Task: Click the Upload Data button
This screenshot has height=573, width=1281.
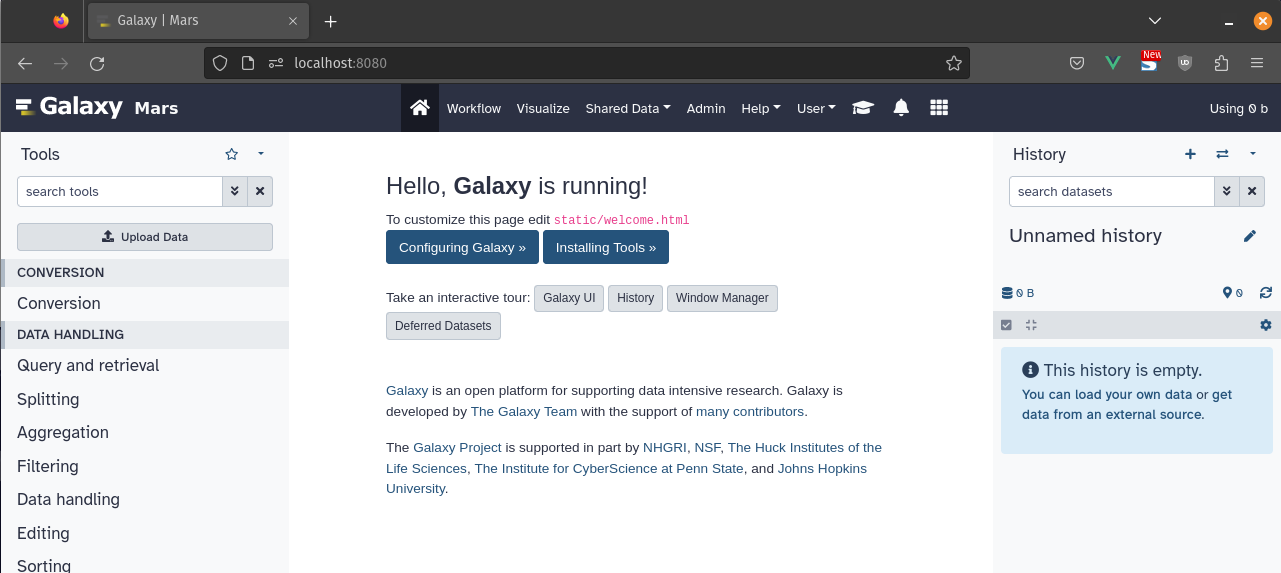Action: 145,237
